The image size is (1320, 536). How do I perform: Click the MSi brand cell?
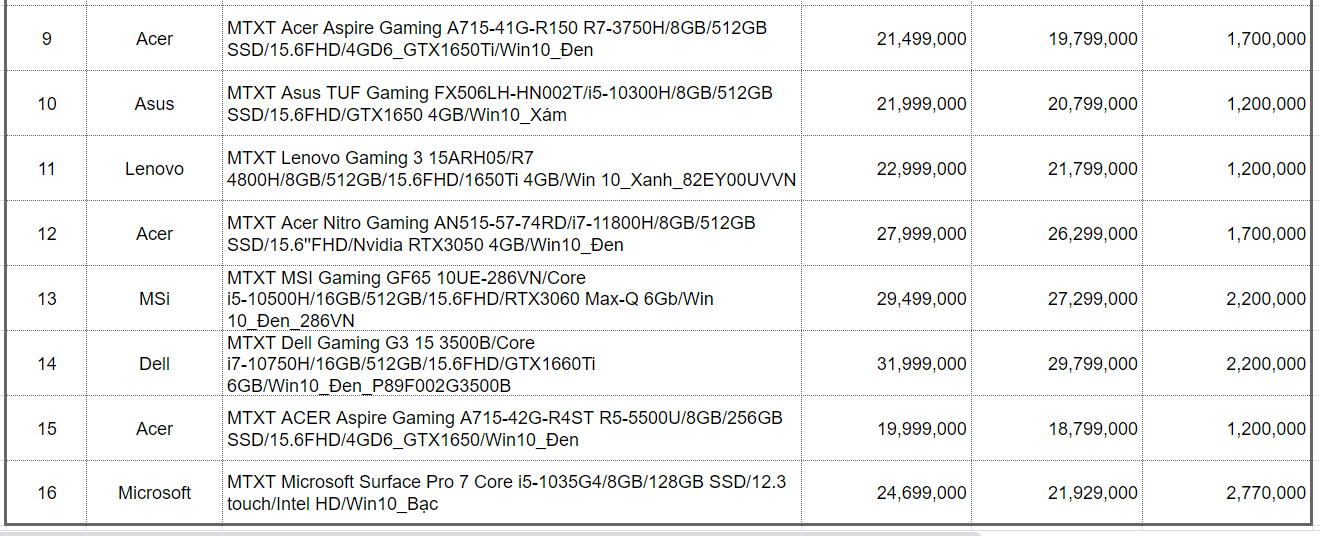(154, 298)
